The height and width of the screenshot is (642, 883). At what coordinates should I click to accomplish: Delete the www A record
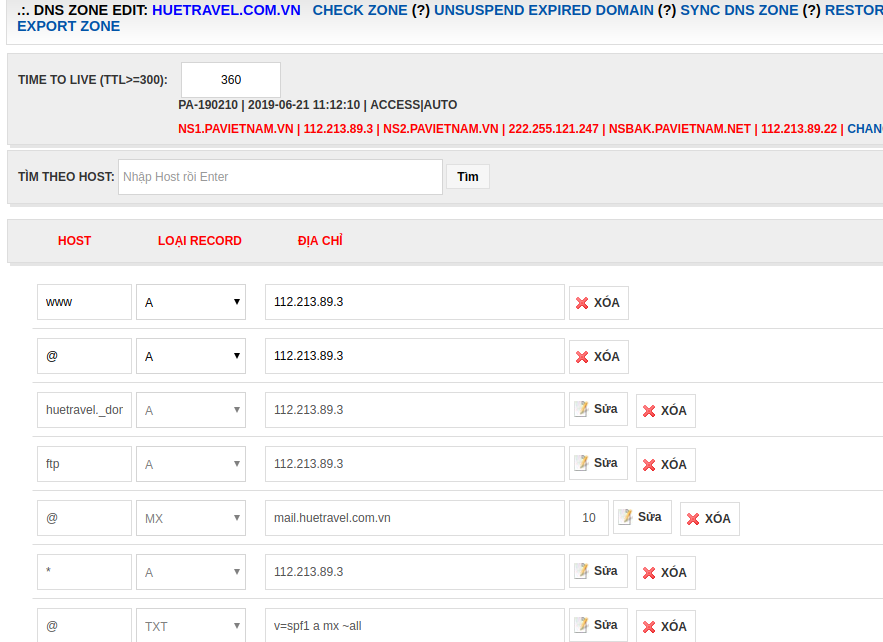pyautogui.click(x=599, y=303)
